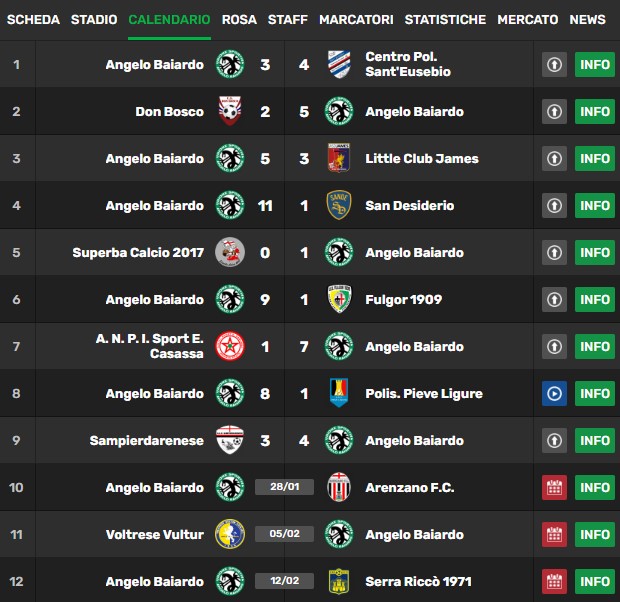Image resolution: width=620 pixels, height=602 pixels.
Task: Click the gray up-arrow icon for Don Bosco match
Action: (554, 112)
